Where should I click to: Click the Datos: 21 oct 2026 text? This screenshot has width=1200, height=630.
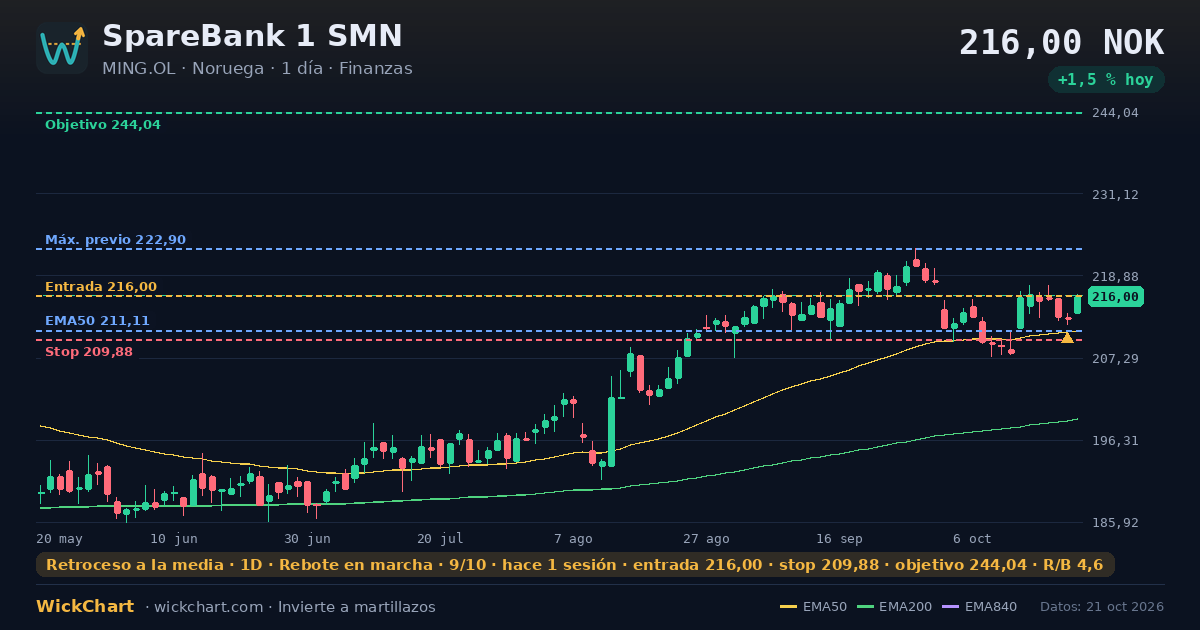pyautogui.click(x=1102, y=607)
